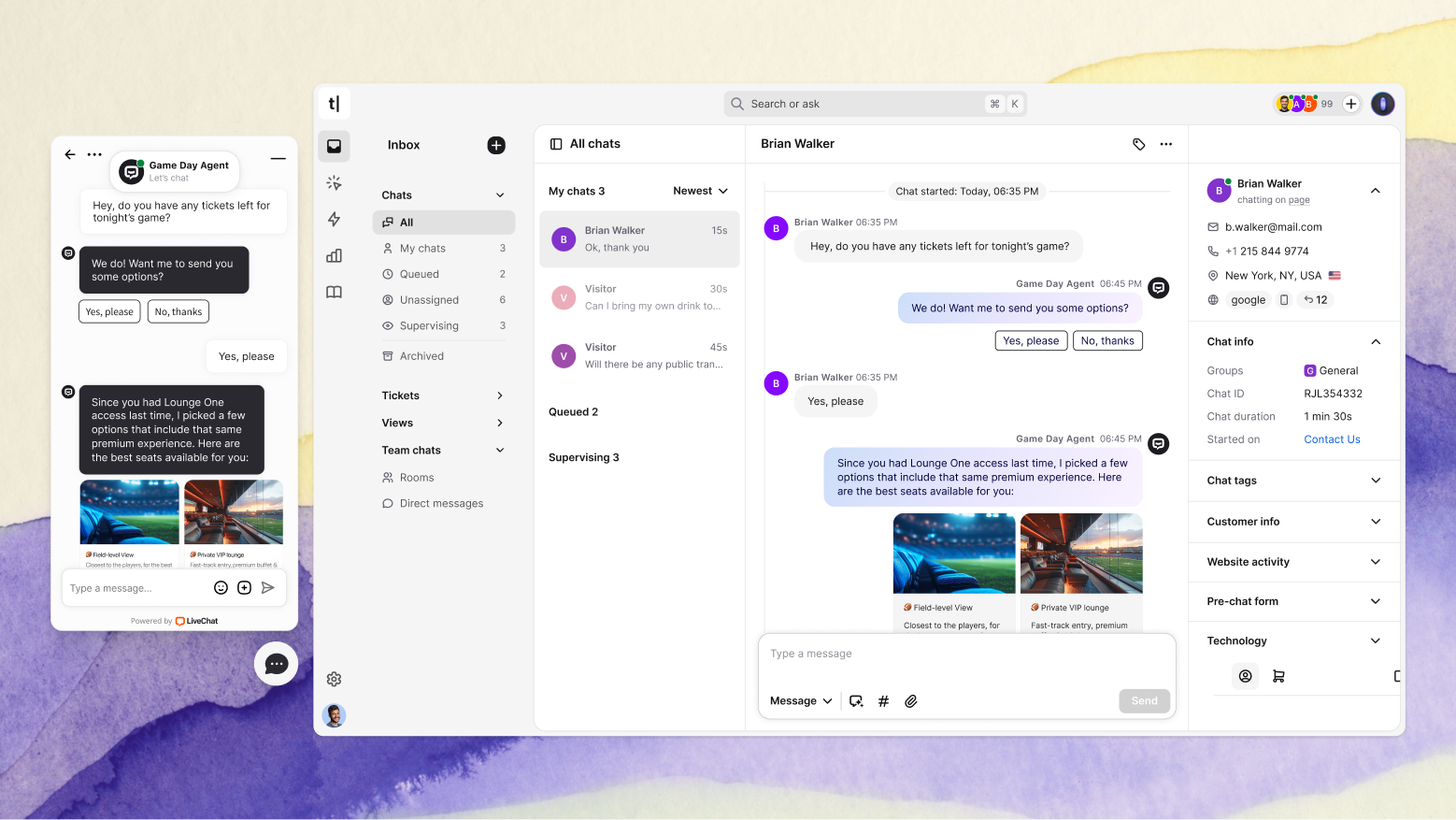This screenshot has width=1456, height=820.
Task: Toggle the All chats list panel icon
Action: (556, 144)
